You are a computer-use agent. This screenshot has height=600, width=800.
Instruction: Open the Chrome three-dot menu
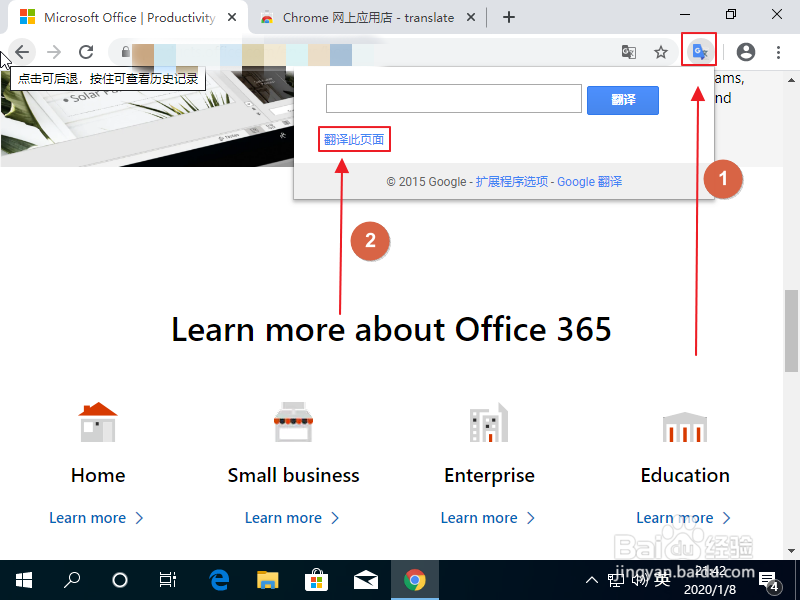(x=778, y=52)
